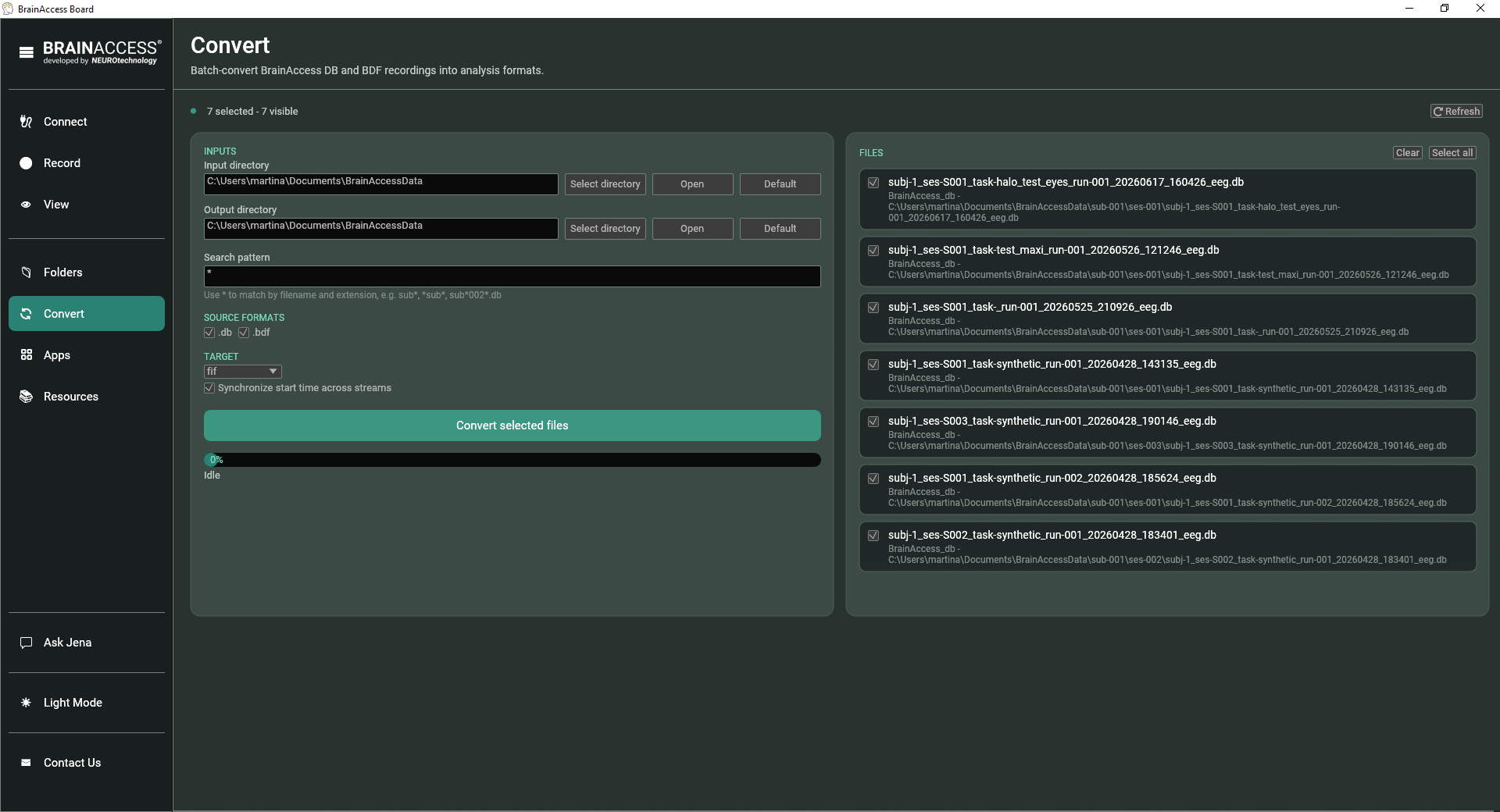
Task: Select directory for Output directory
Action: pos(605,229)
